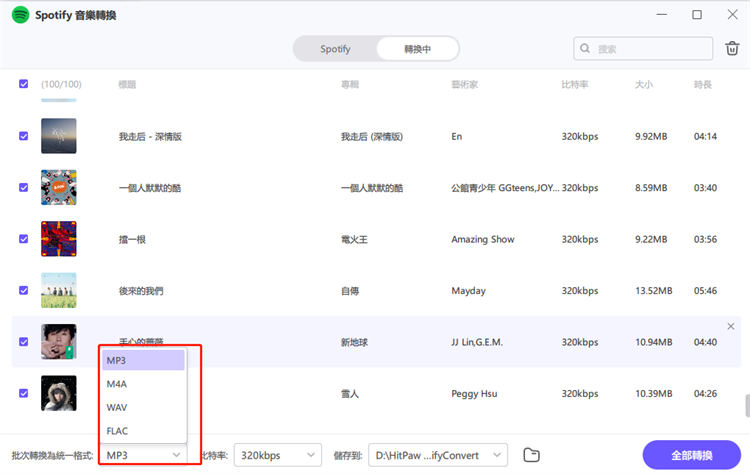The image size is (750, 474).
Task: Uncheck the 一個人默默的酷 track checkbox
Action: coord(23,187)
